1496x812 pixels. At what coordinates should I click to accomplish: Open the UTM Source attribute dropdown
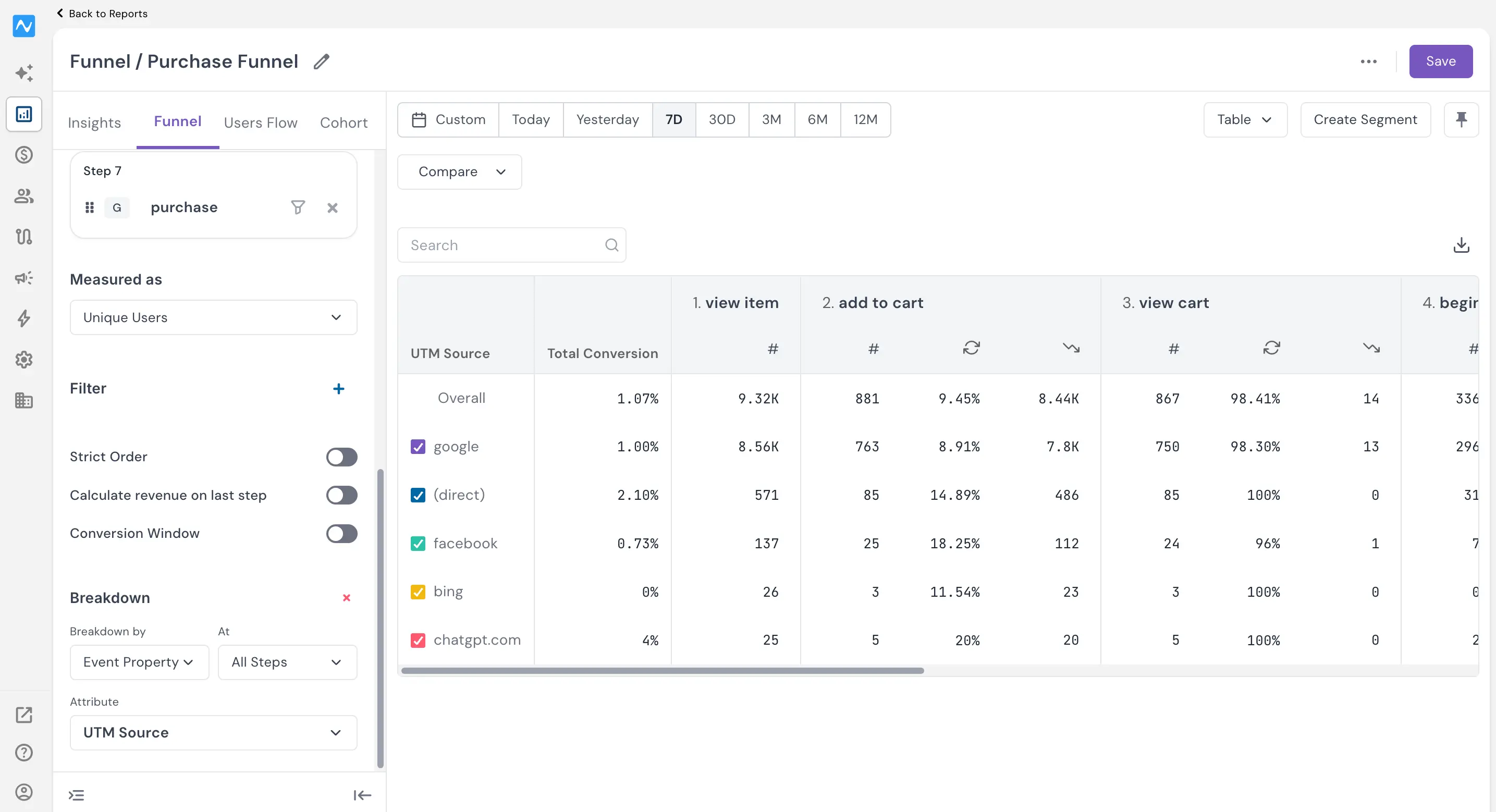[x=213, y=732]
